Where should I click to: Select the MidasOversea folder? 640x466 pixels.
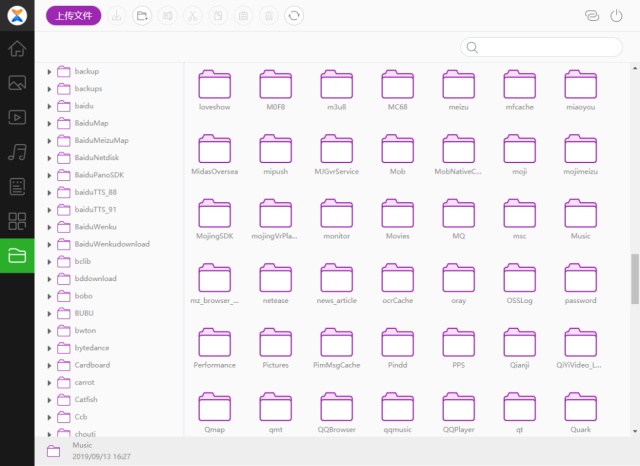215,155
